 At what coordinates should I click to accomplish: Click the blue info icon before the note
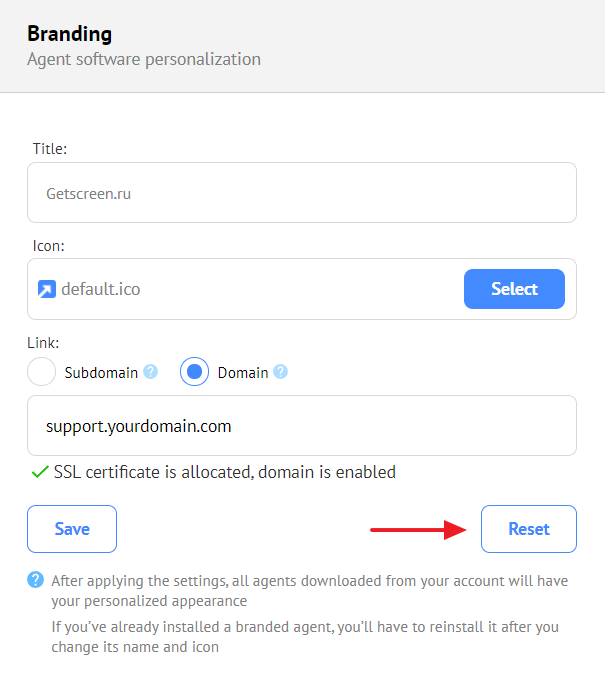35,580
